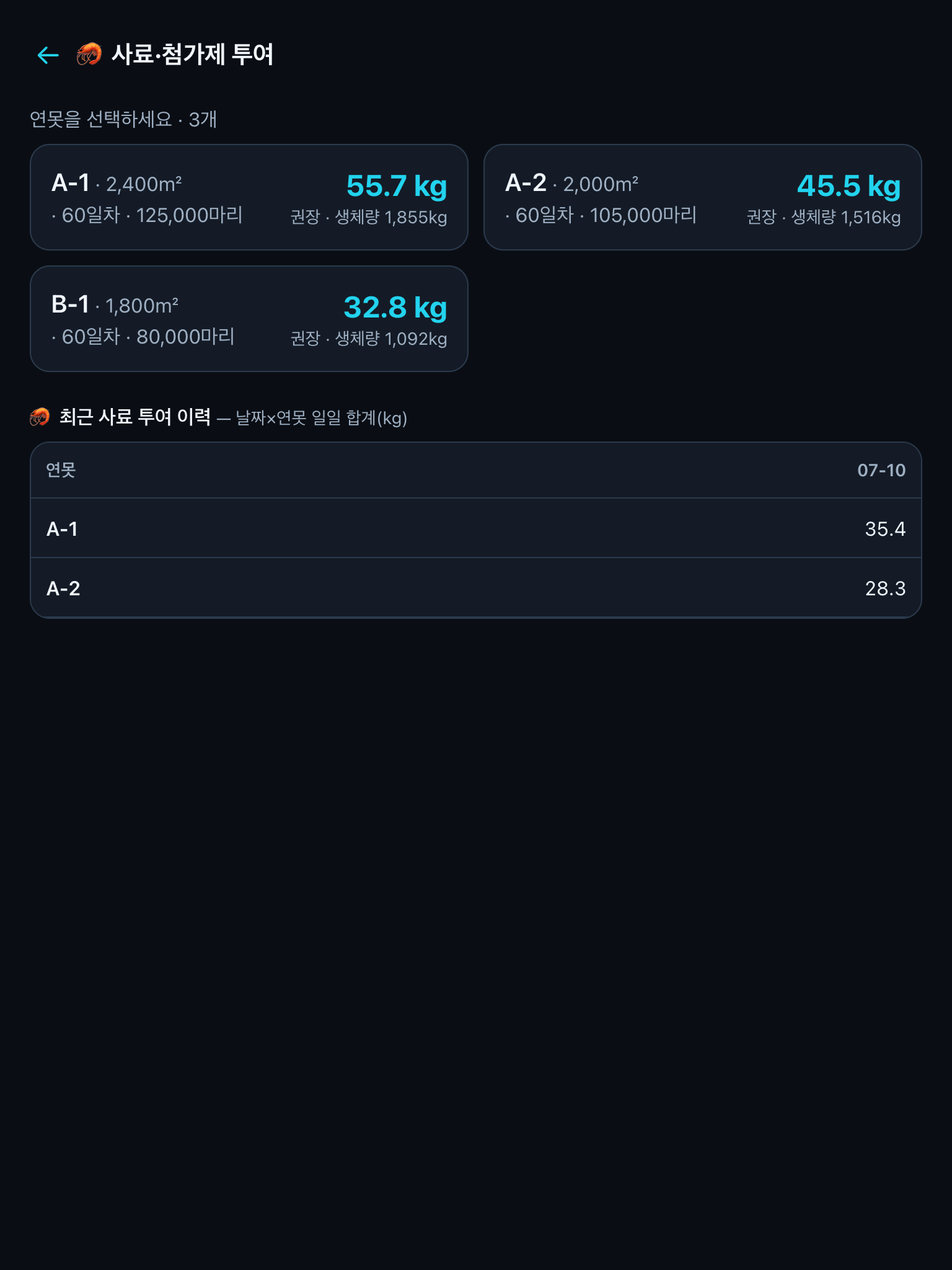Screen dimensions: 952x1270
Task: Click the shrimp icon beside 사료·첨가제 투여
Action: click(89, 55)
